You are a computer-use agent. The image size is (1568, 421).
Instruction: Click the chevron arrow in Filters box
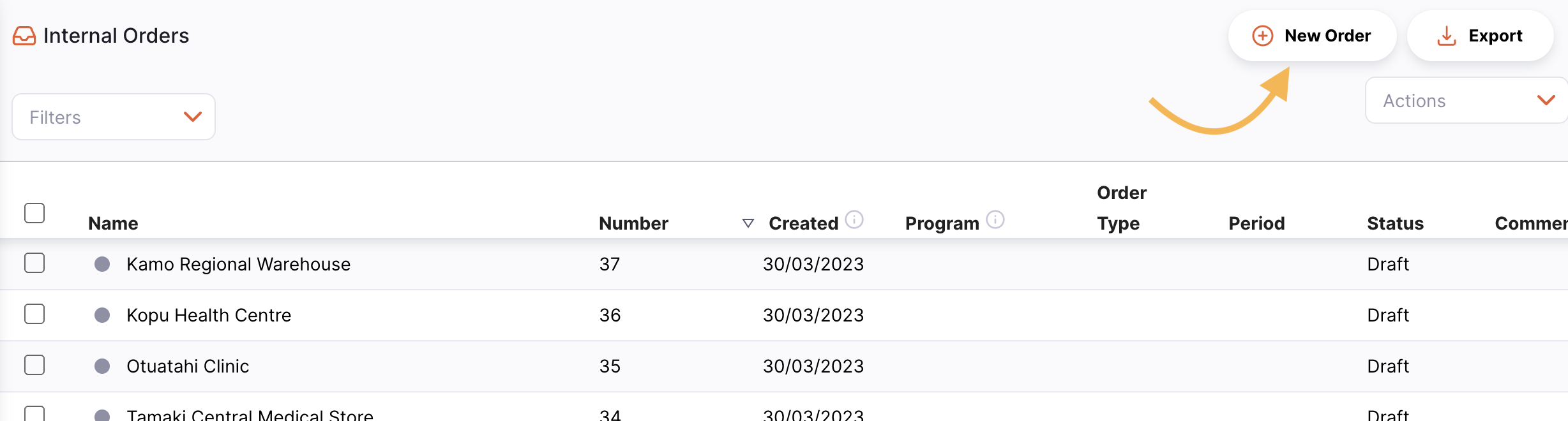point(193,117)
